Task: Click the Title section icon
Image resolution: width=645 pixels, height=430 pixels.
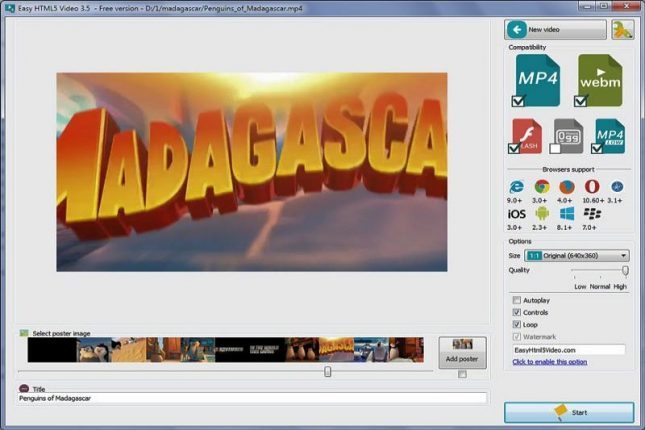Action: [x=24, y=388]
